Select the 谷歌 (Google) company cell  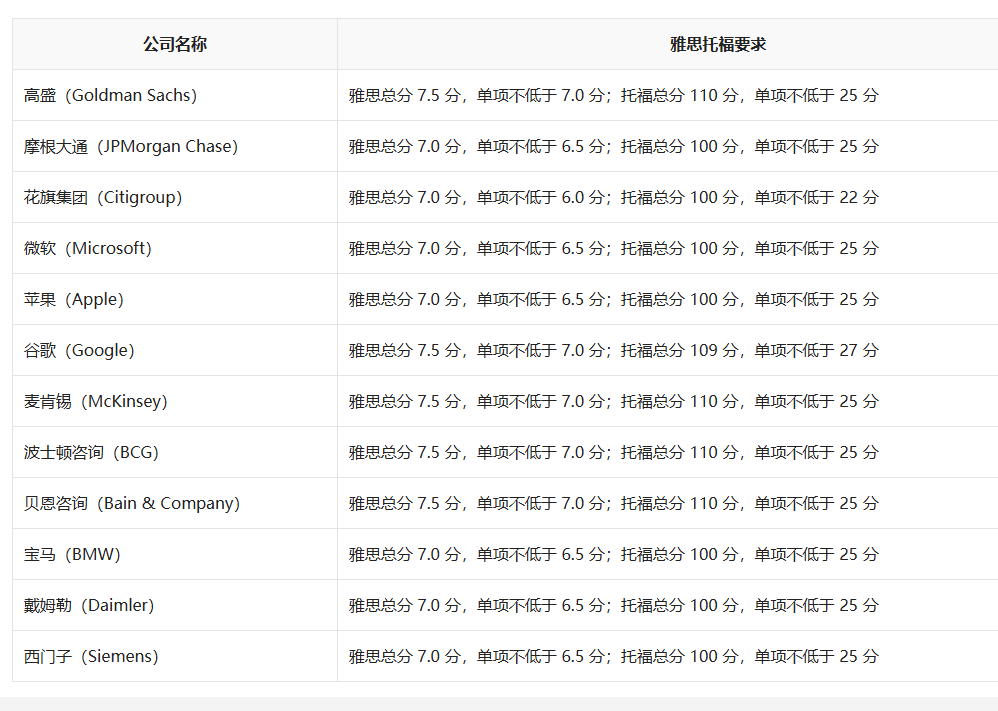click(79, 351)
